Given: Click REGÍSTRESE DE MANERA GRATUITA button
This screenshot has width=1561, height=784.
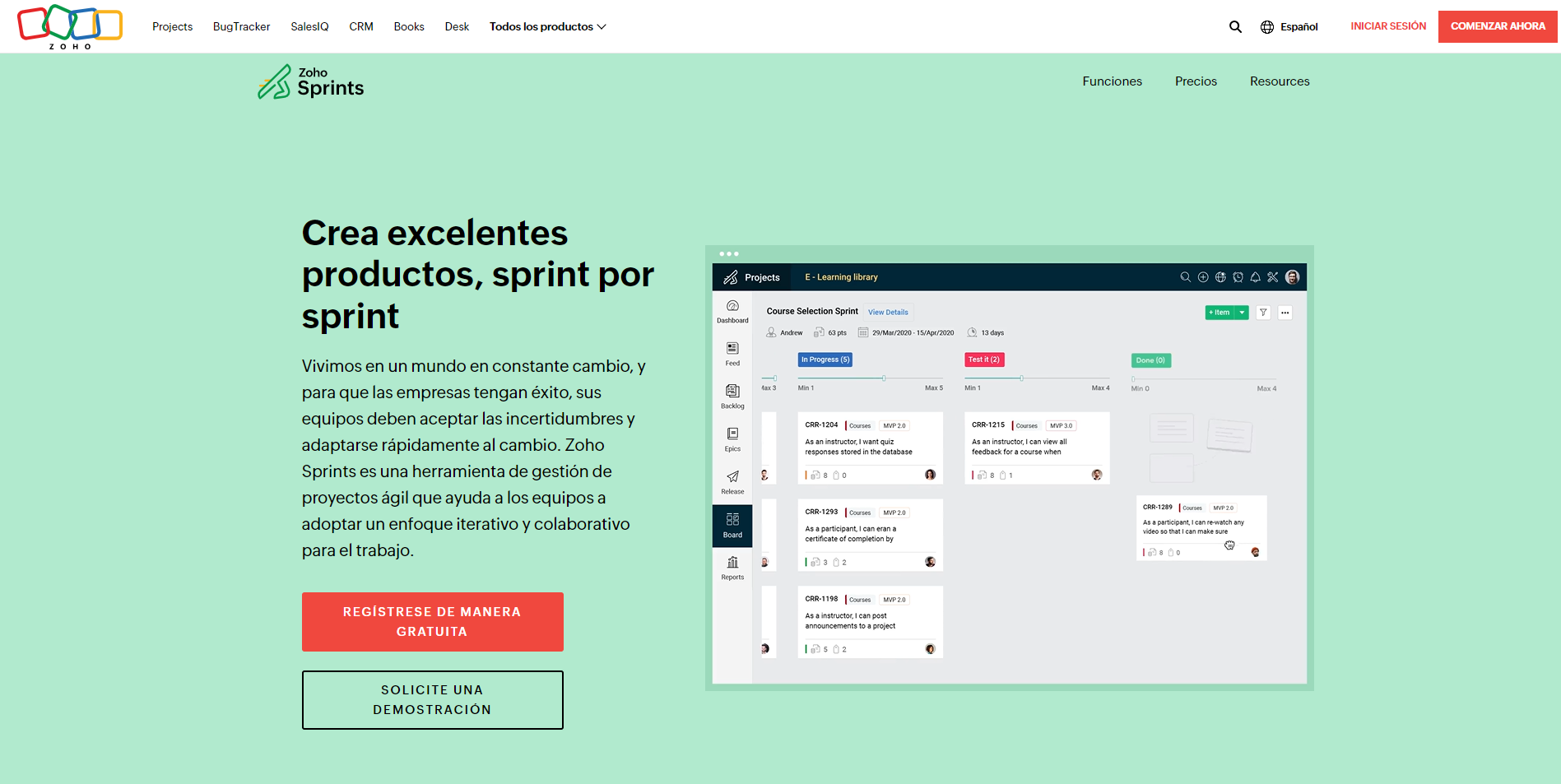Looking at the screenshot, I should tap(433, 622).
